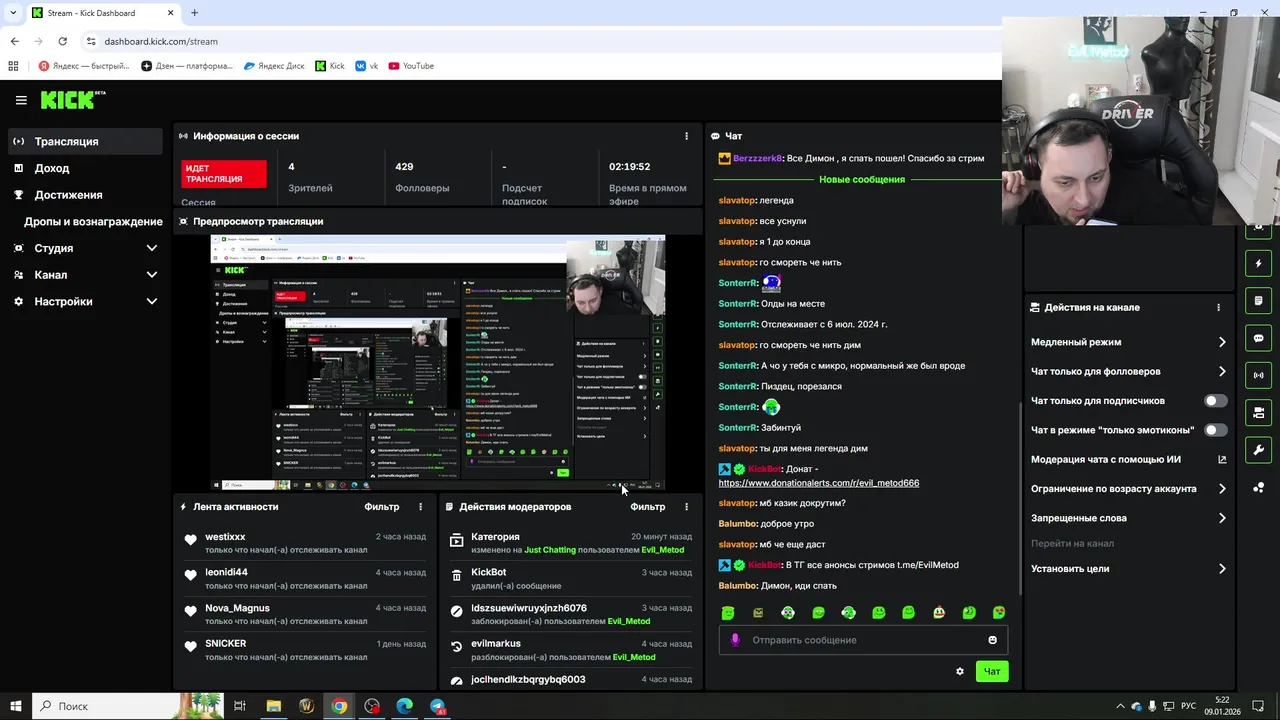Screen dimensions: 1280x720
Task: Toggle Чат только для подписчиков switch
Action: (x=1215, y=401)
